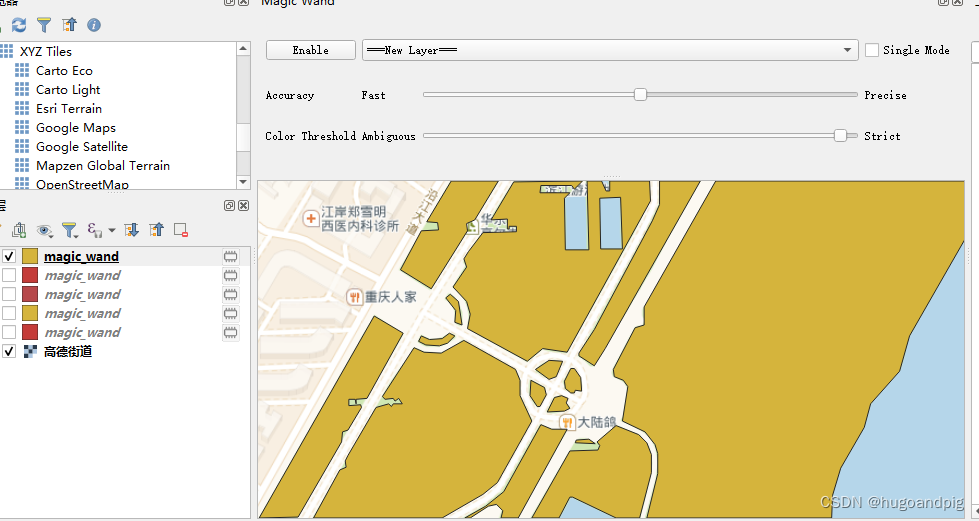Open Manage Map Themes eye icon
Image resolution: width=979 pixels, height=521 pixels.
44,230
